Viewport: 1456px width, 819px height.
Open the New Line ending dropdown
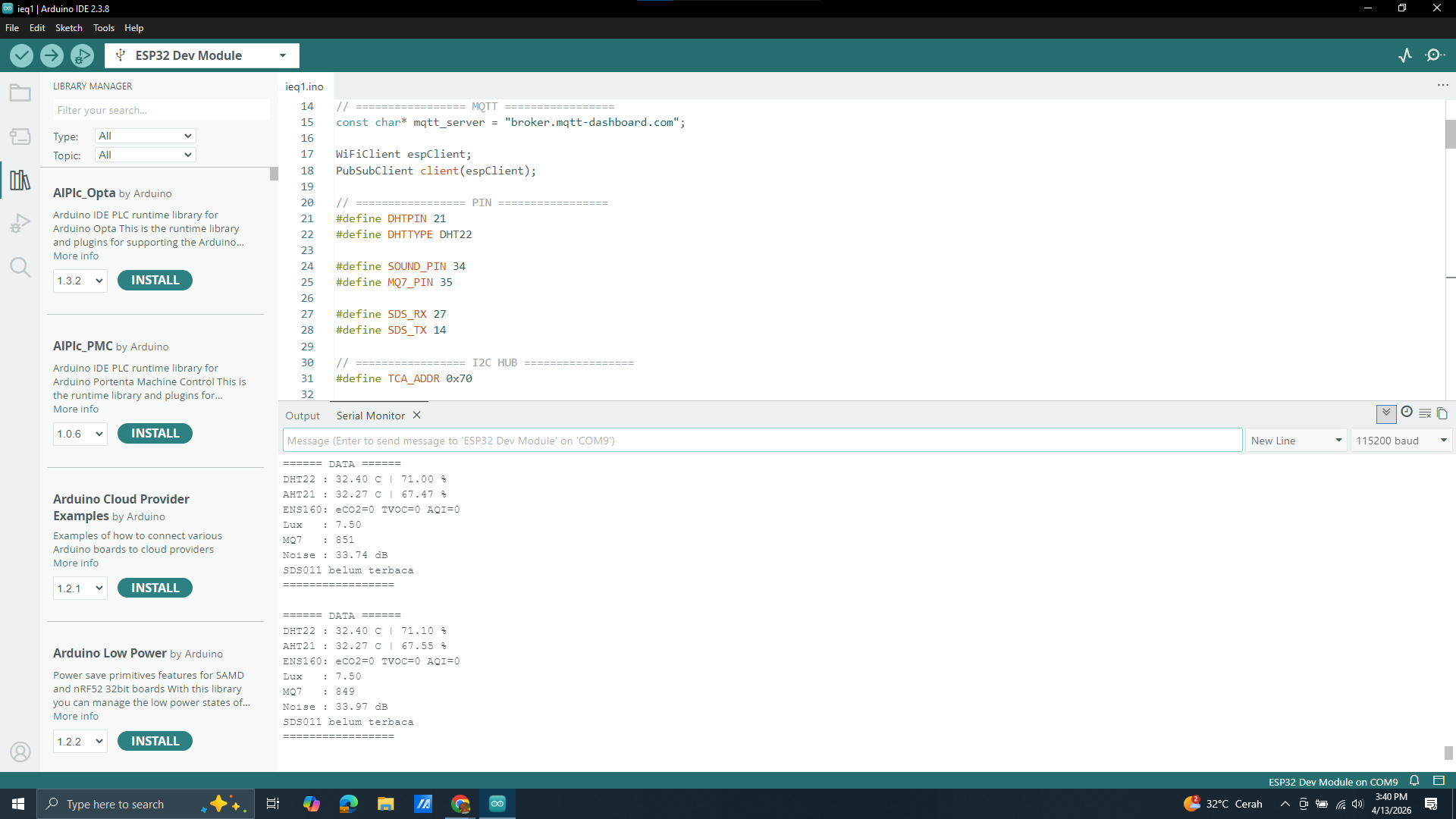[x=1296, y=441]
